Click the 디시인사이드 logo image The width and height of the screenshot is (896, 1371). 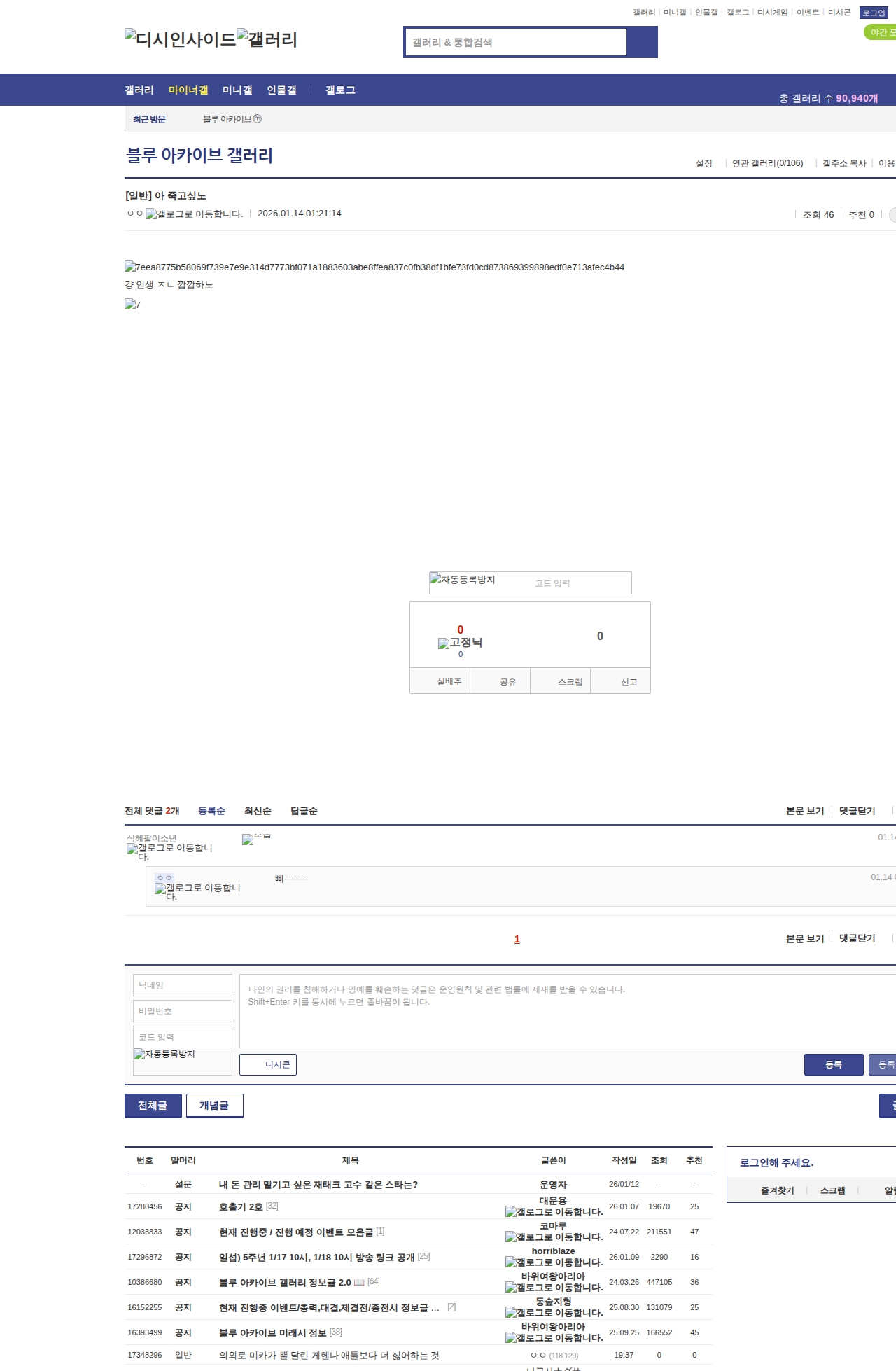(x=180, y=39)
